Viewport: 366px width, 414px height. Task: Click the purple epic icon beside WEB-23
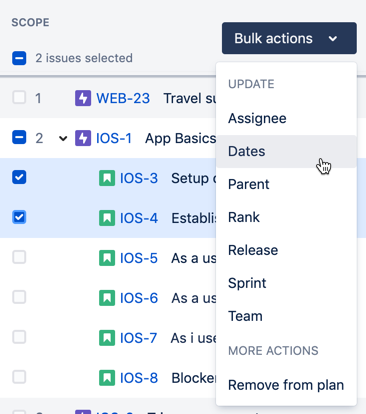tap(83, 98)
